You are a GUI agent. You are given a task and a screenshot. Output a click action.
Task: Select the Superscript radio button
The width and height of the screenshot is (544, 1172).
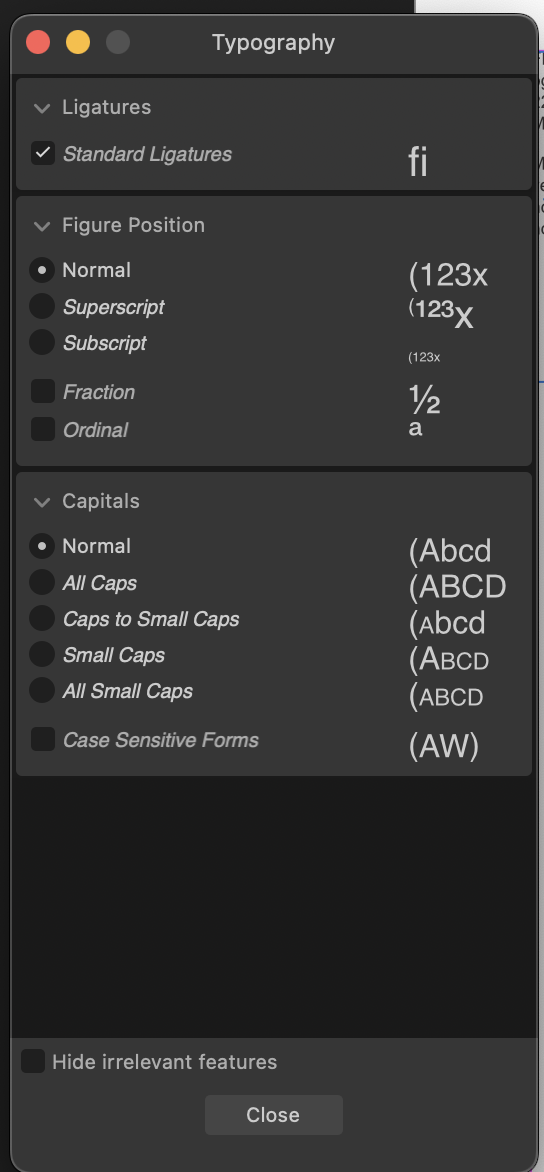pyautogui.click(x=42, y=306)
